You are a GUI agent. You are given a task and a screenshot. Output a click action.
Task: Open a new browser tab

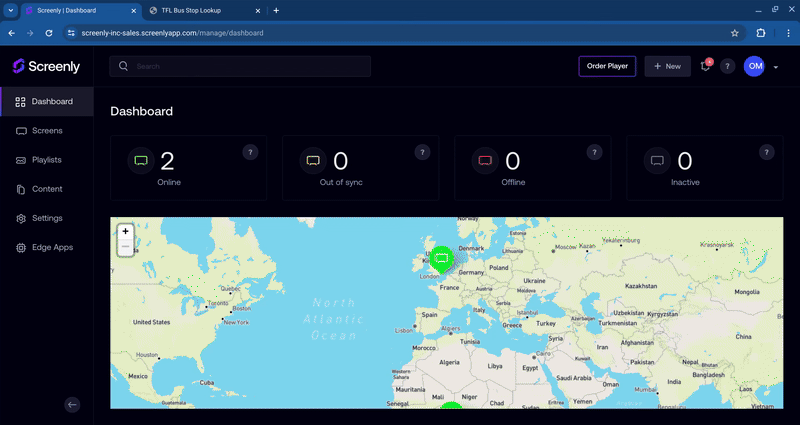(x=276, y=10)
